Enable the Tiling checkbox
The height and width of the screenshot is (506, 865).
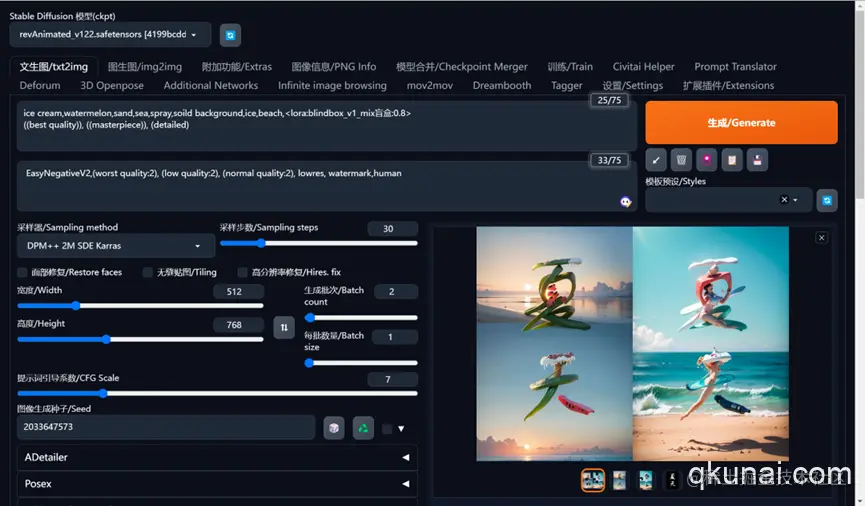coord(147,272)
